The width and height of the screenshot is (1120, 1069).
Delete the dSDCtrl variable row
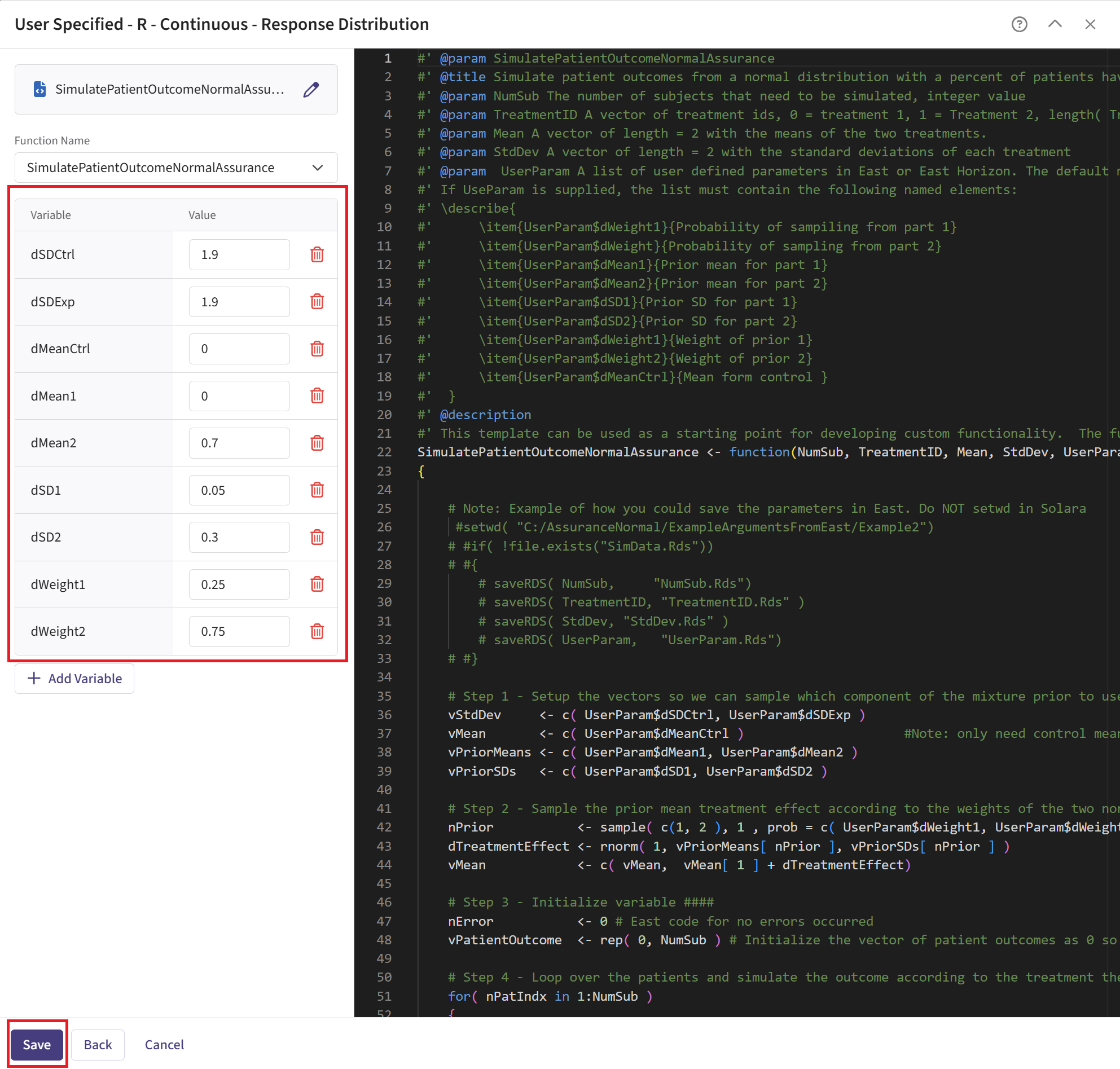click(317, 254)
